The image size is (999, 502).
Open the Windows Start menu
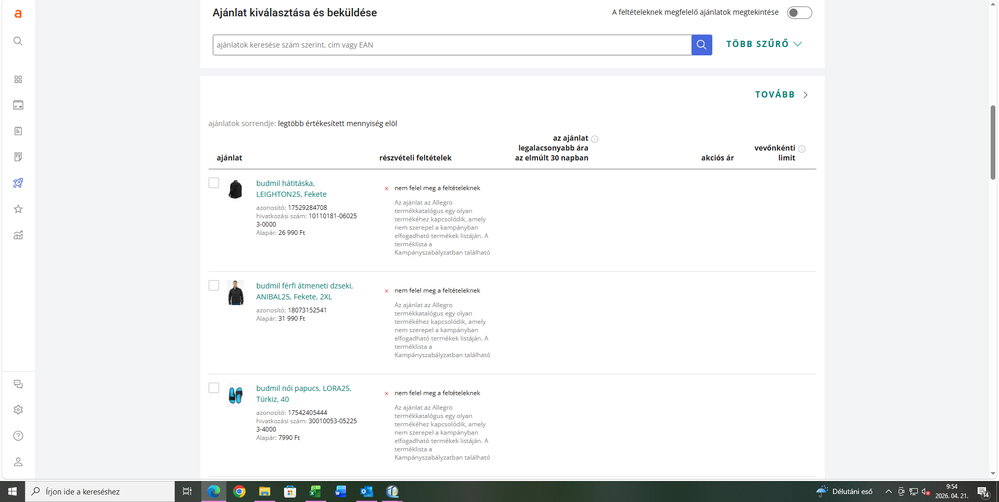[x=12, y=491]
